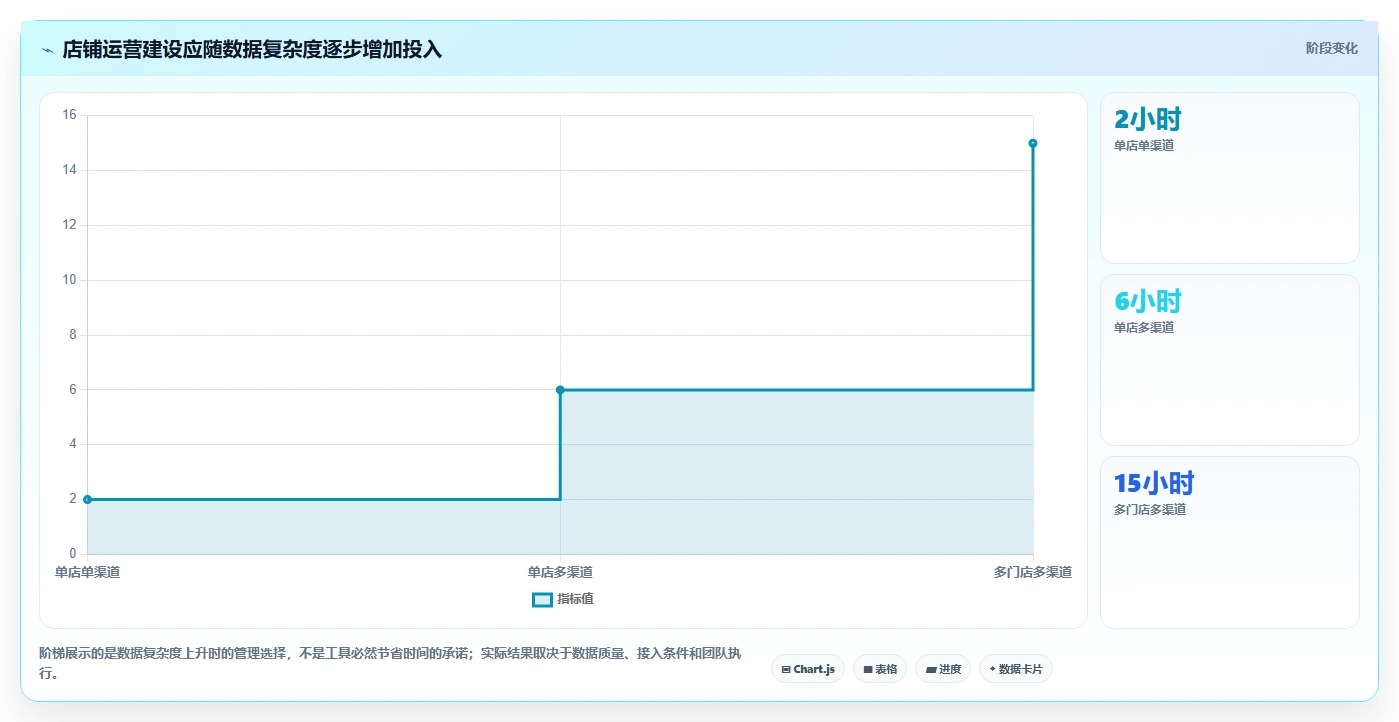Click the data point at value 15

(x=1033, y=143)
